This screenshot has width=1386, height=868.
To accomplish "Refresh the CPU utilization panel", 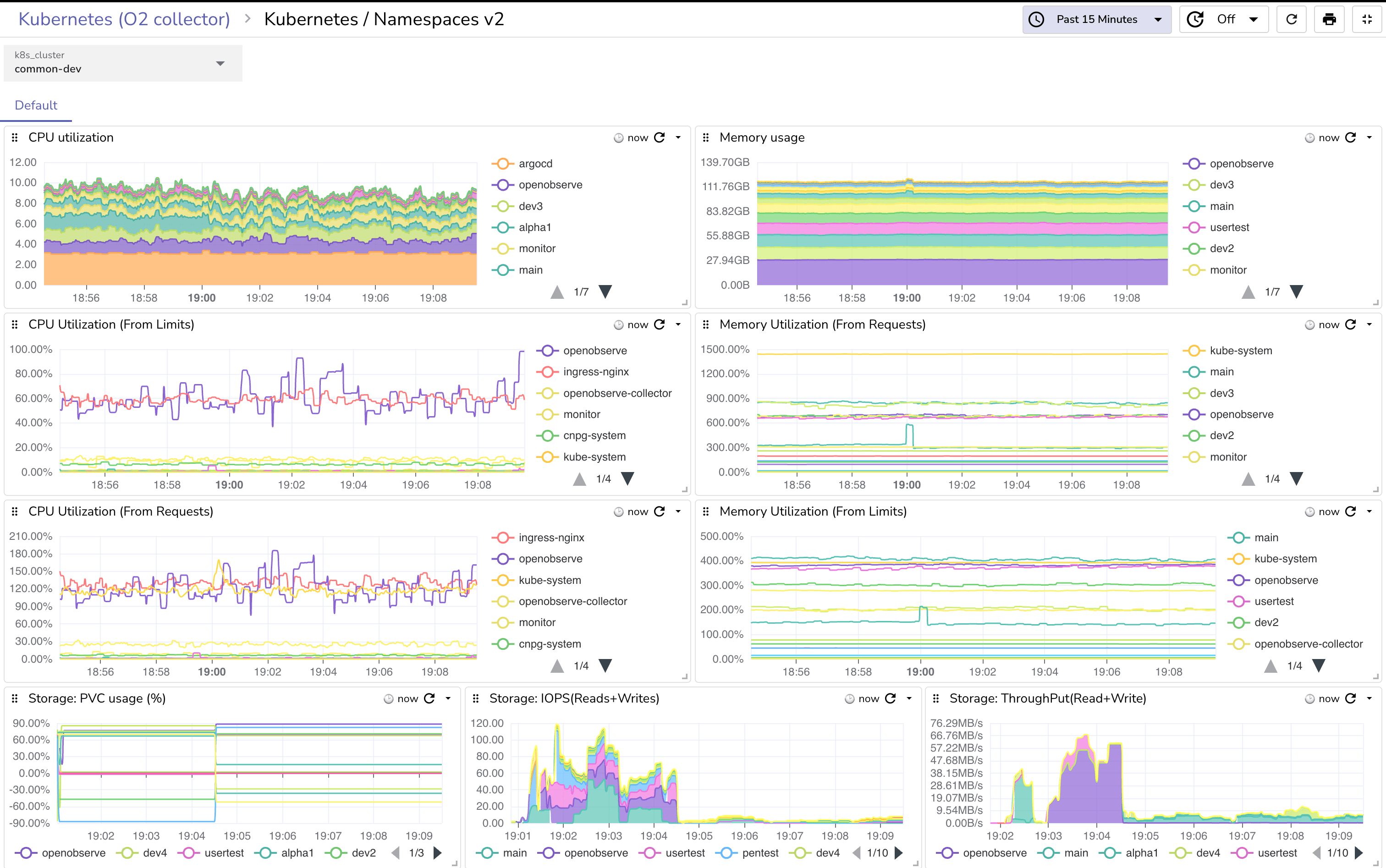I will (659, 137).
